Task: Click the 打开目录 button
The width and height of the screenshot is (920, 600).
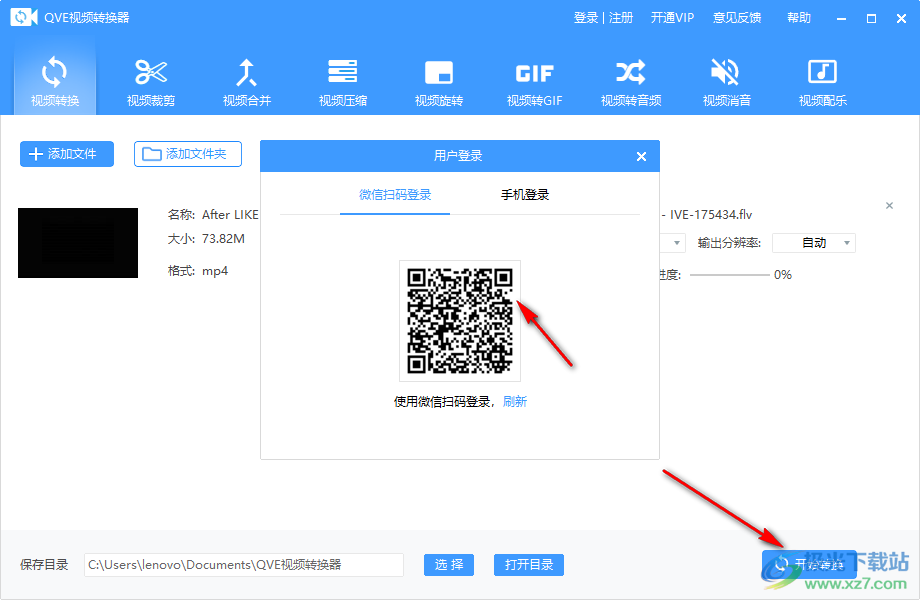Action: (x=529, y=565)
